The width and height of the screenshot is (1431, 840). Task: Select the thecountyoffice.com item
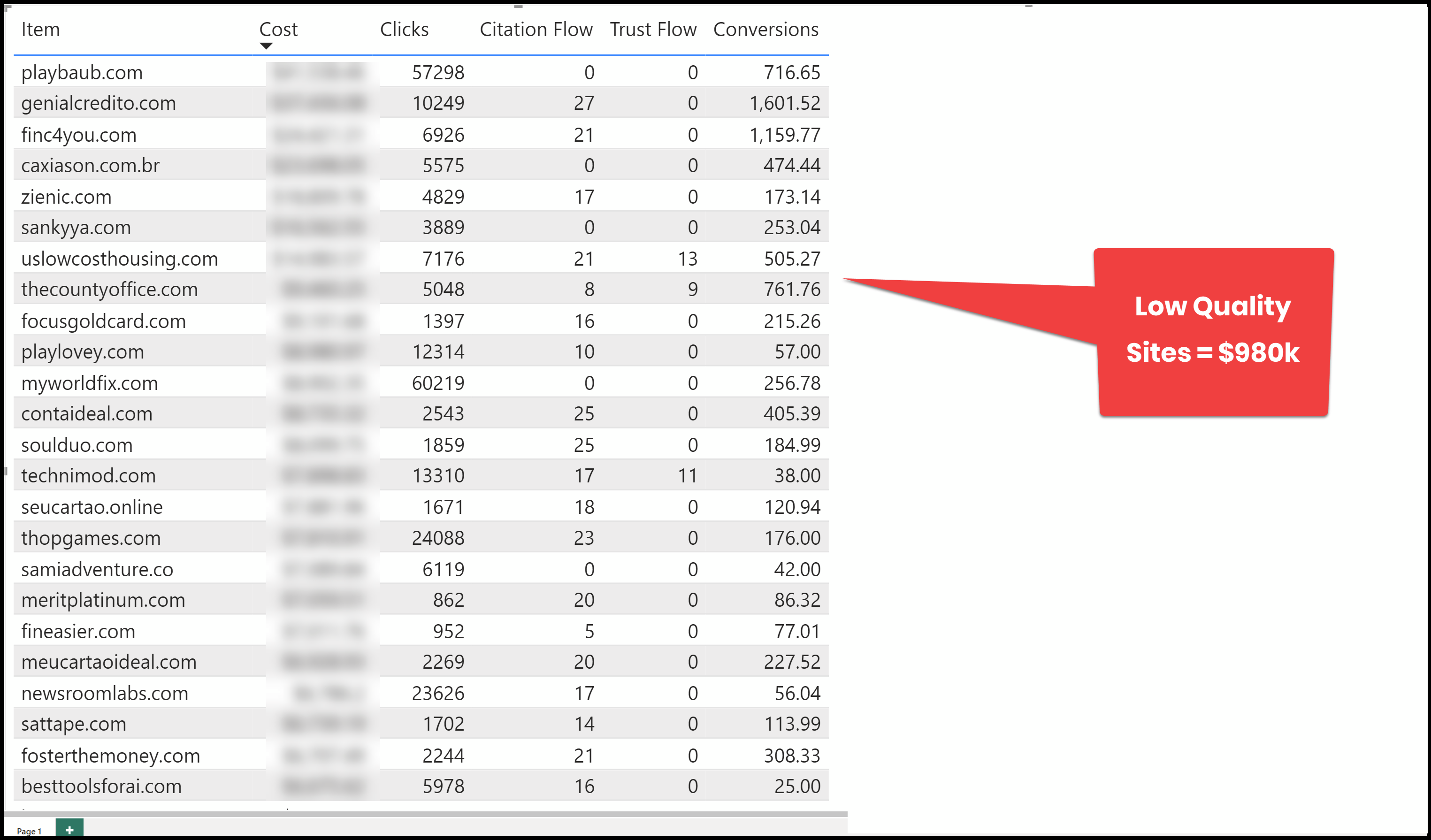[x=109, y=290]
